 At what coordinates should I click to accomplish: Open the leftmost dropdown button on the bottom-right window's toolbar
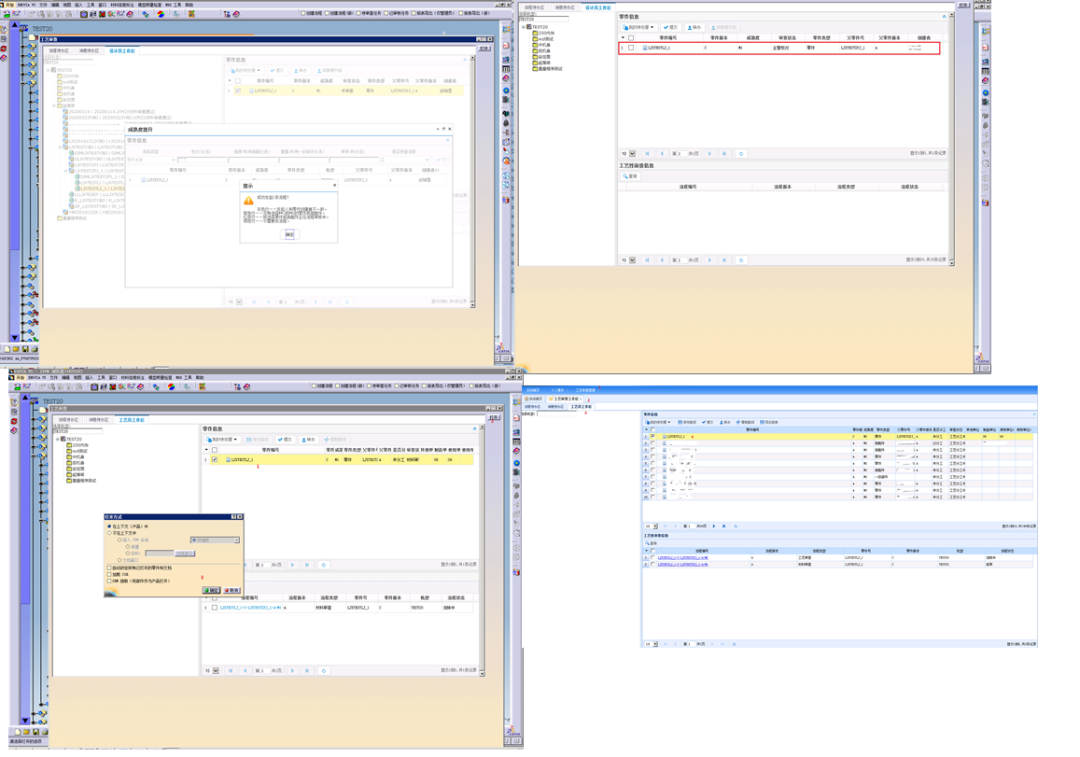(657, 422)
